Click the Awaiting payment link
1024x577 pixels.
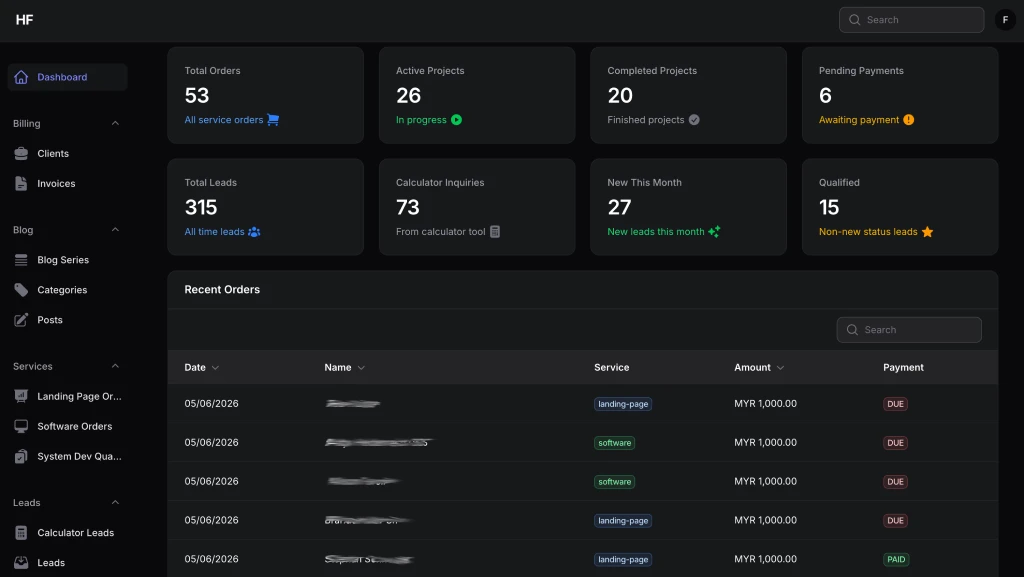click(x=859, y=119)
